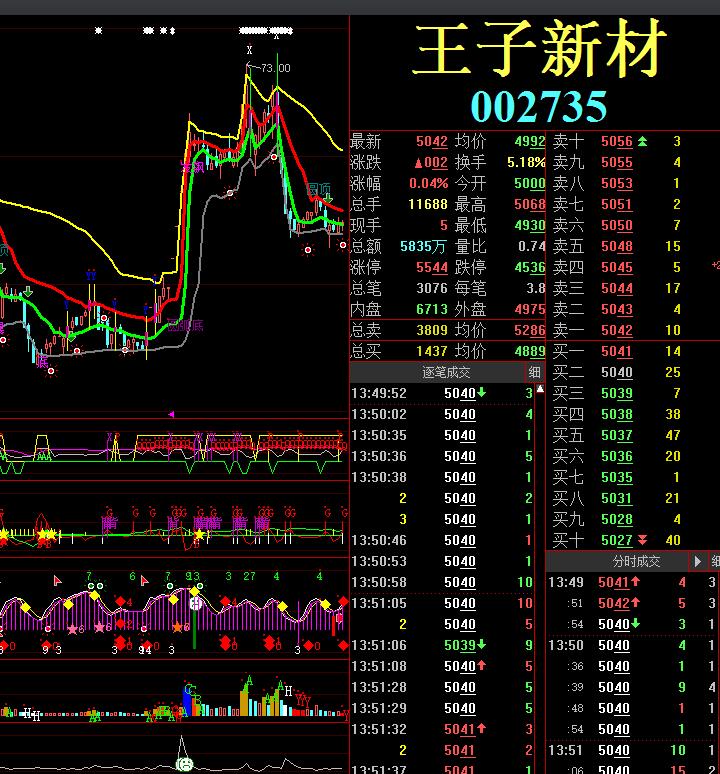
Task: Click the magenta triangle marker below the price chart
Action: point(171,414)
